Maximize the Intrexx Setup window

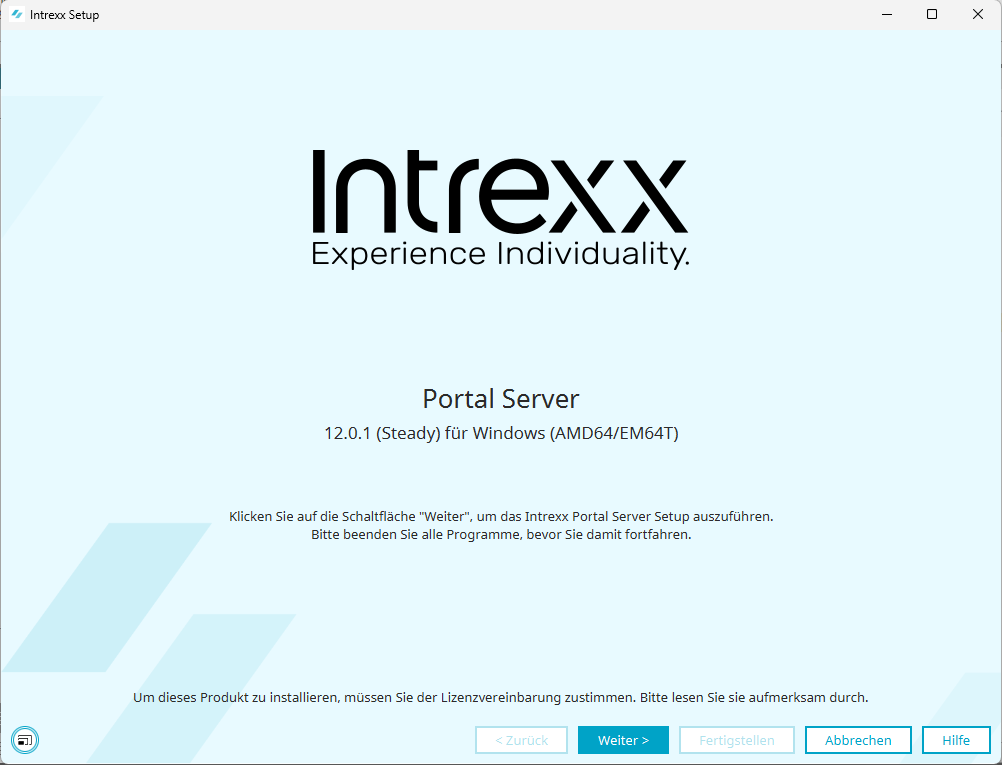(x=932, y=15)
